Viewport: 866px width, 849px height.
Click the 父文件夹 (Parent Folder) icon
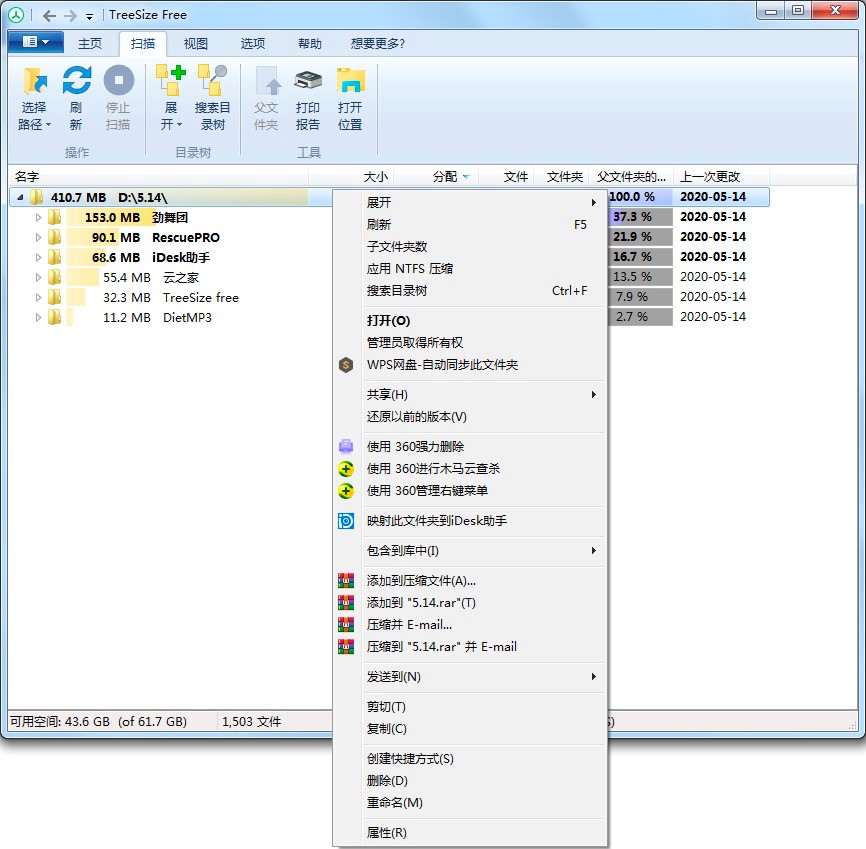pyautogui.click(x=266, y=97)
